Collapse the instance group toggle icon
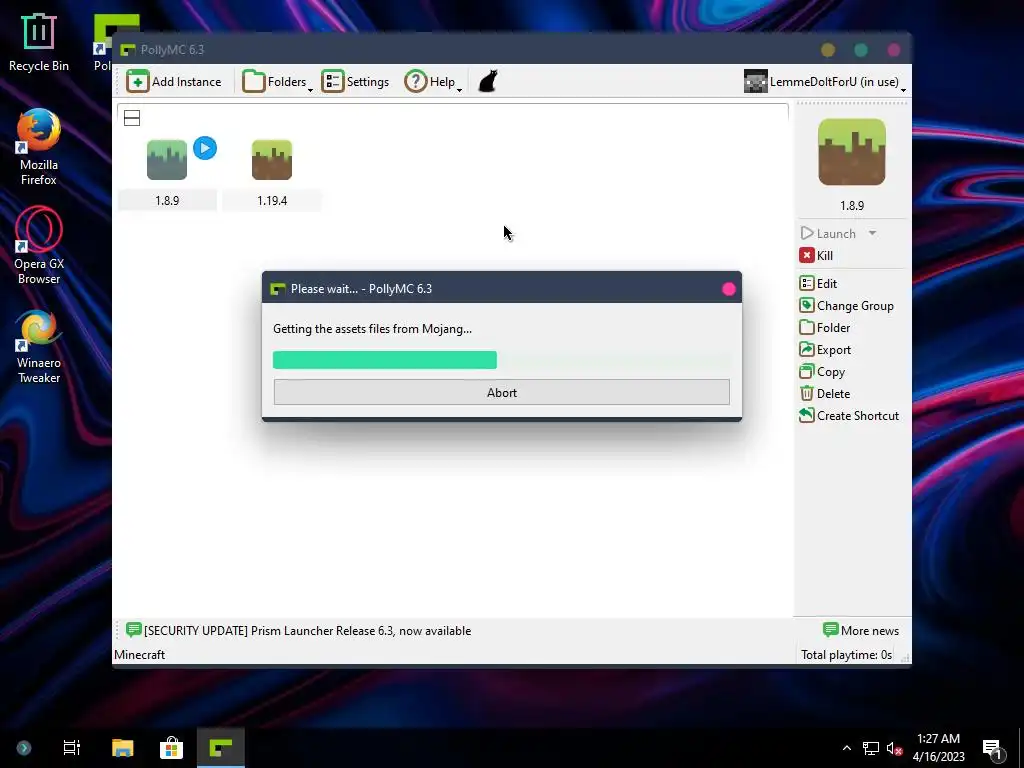The image size is (1024, 768). click(x=132, y=118)
